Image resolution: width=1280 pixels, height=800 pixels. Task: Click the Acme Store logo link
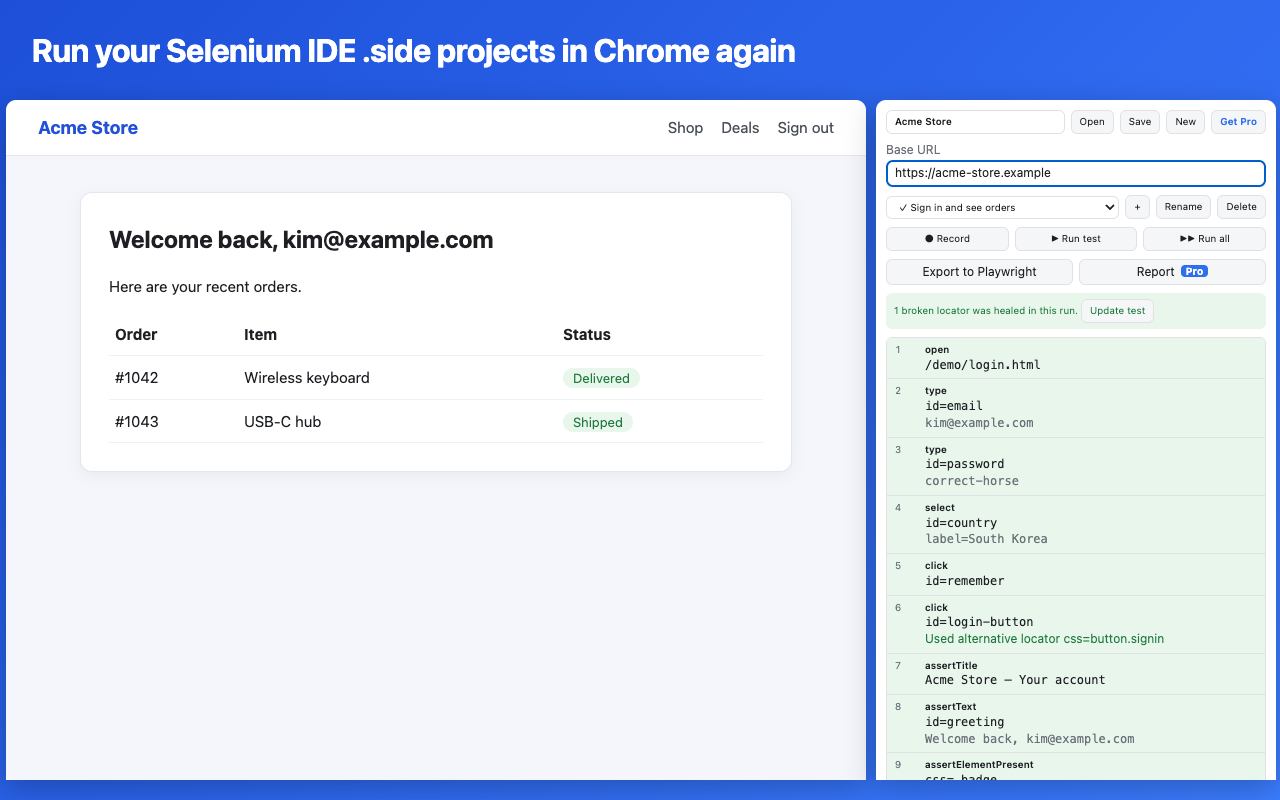88,128
